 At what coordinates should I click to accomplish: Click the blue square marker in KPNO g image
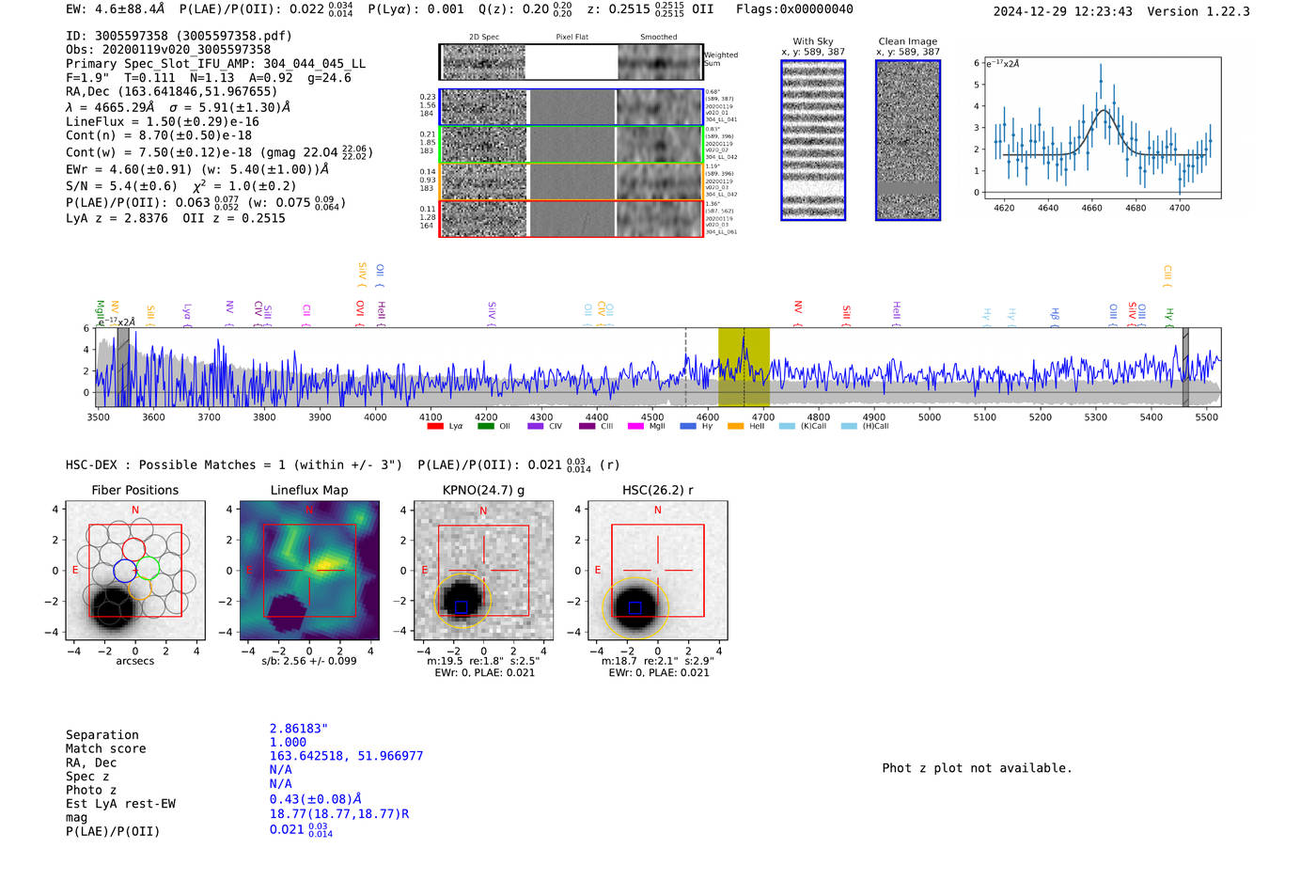[x=461, y=607]
